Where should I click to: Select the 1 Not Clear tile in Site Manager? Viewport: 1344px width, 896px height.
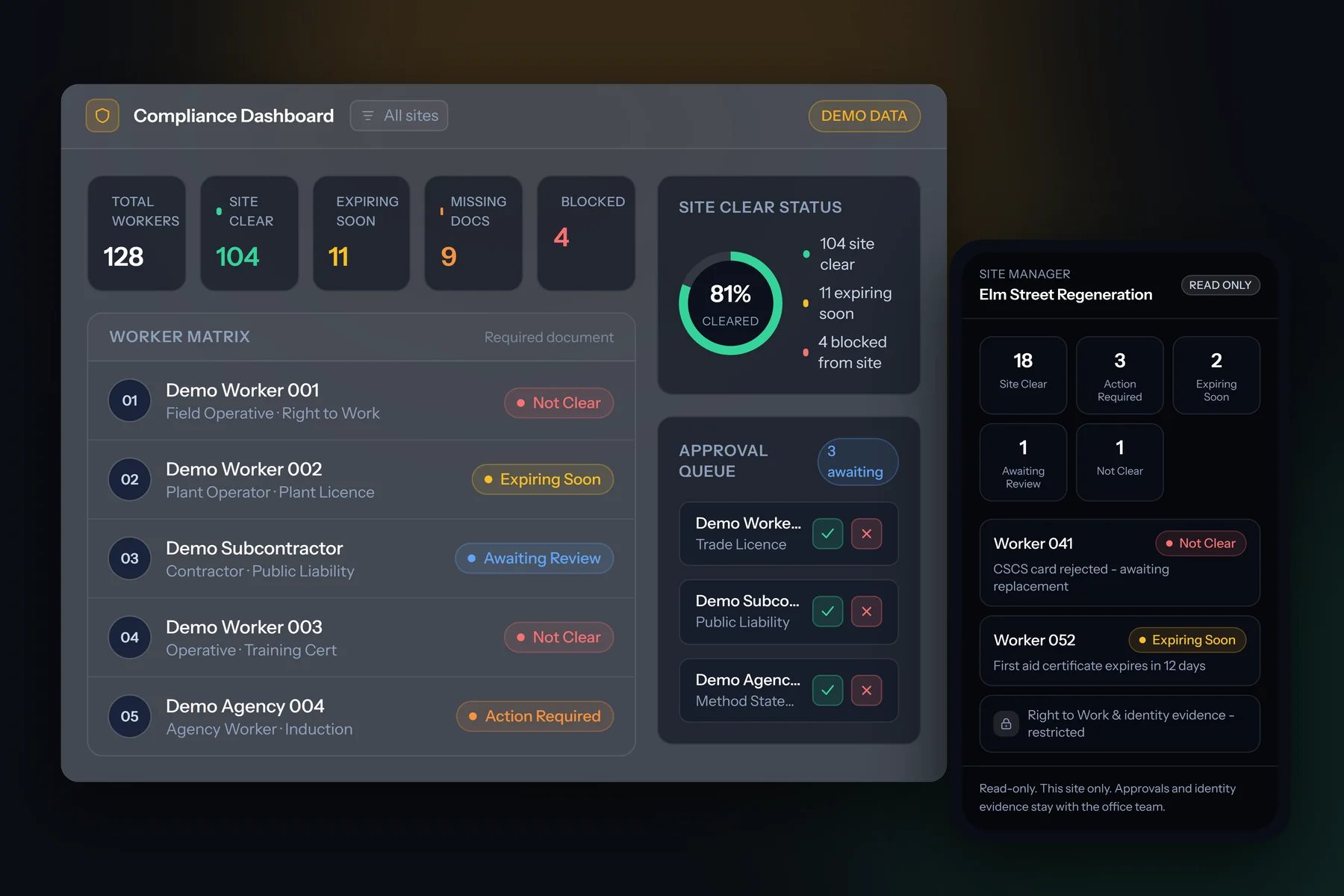1120,462
